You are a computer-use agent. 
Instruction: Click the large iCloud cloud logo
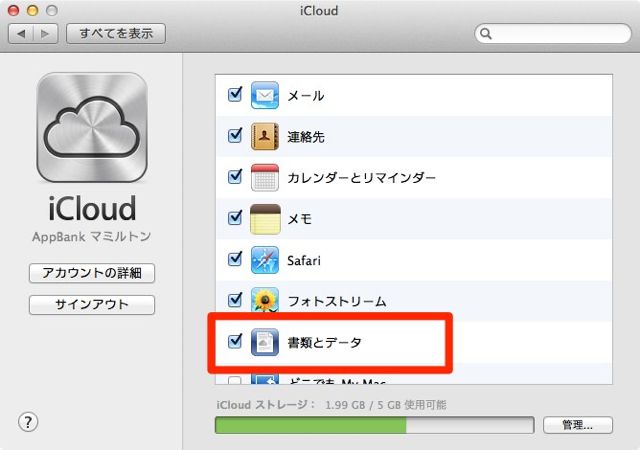(x=92, y=127)
